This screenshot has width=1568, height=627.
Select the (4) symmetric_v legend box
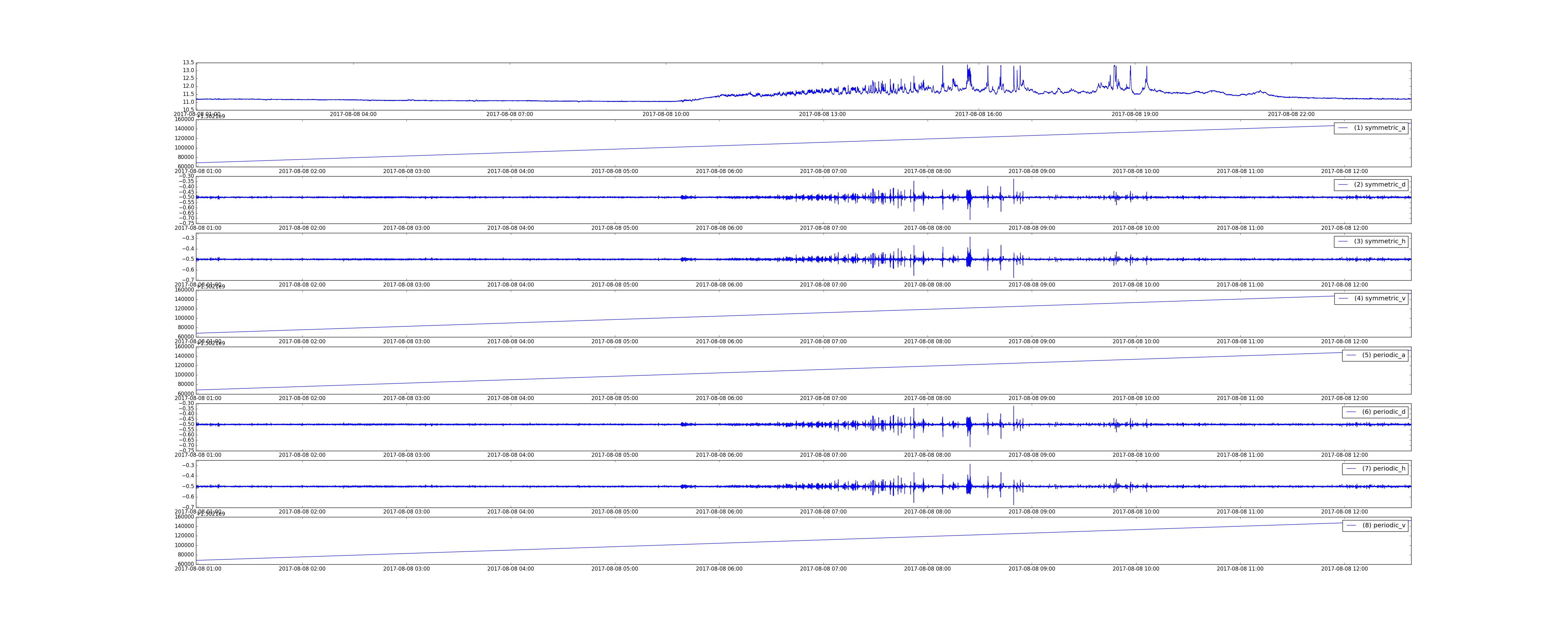1371,298
